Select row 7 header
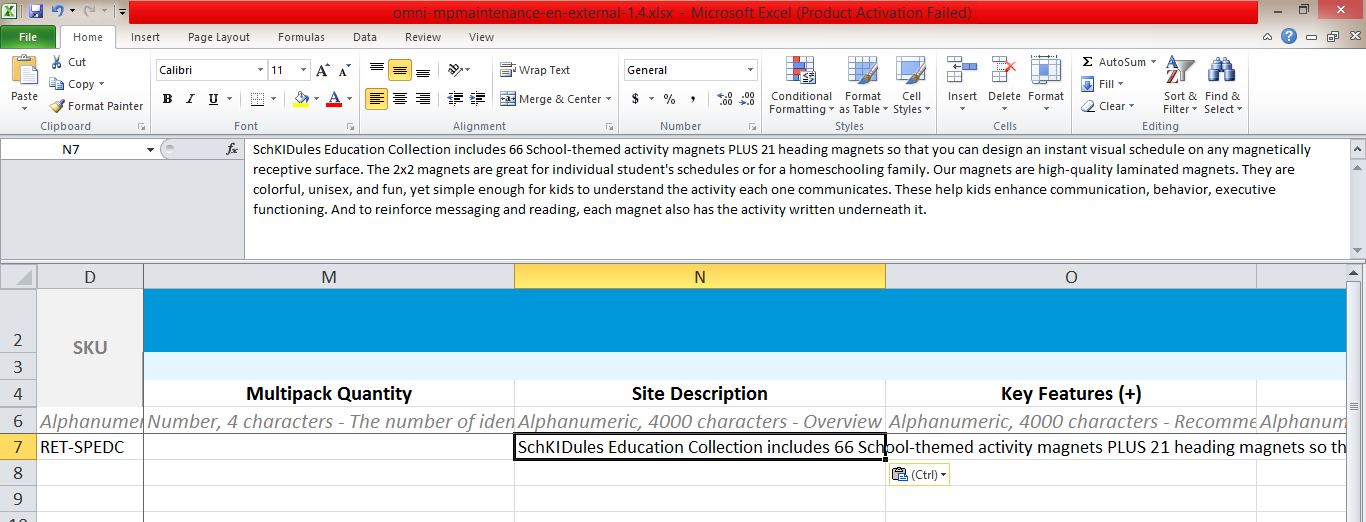Viewport: 1366px width, 522px height. point(18,447)
